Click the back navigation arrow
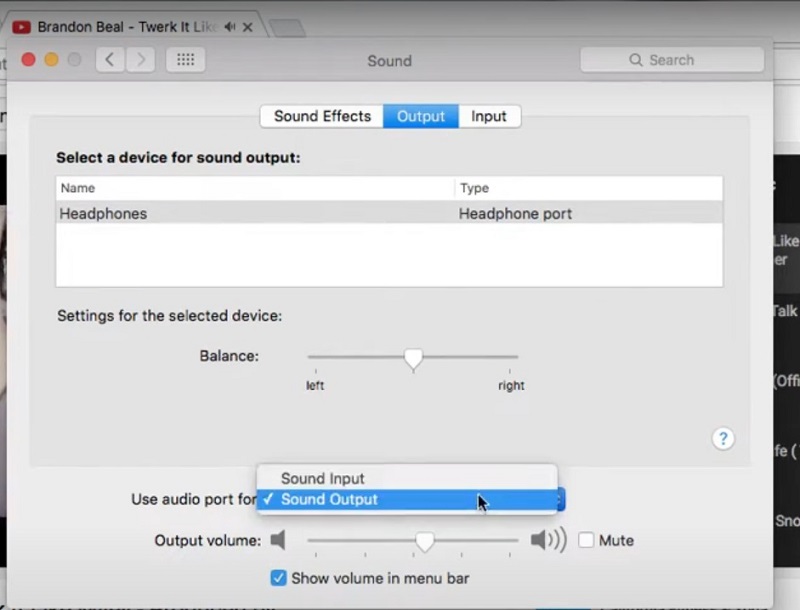This screenshot has width=800, height=610. click(x=110, y=60)
